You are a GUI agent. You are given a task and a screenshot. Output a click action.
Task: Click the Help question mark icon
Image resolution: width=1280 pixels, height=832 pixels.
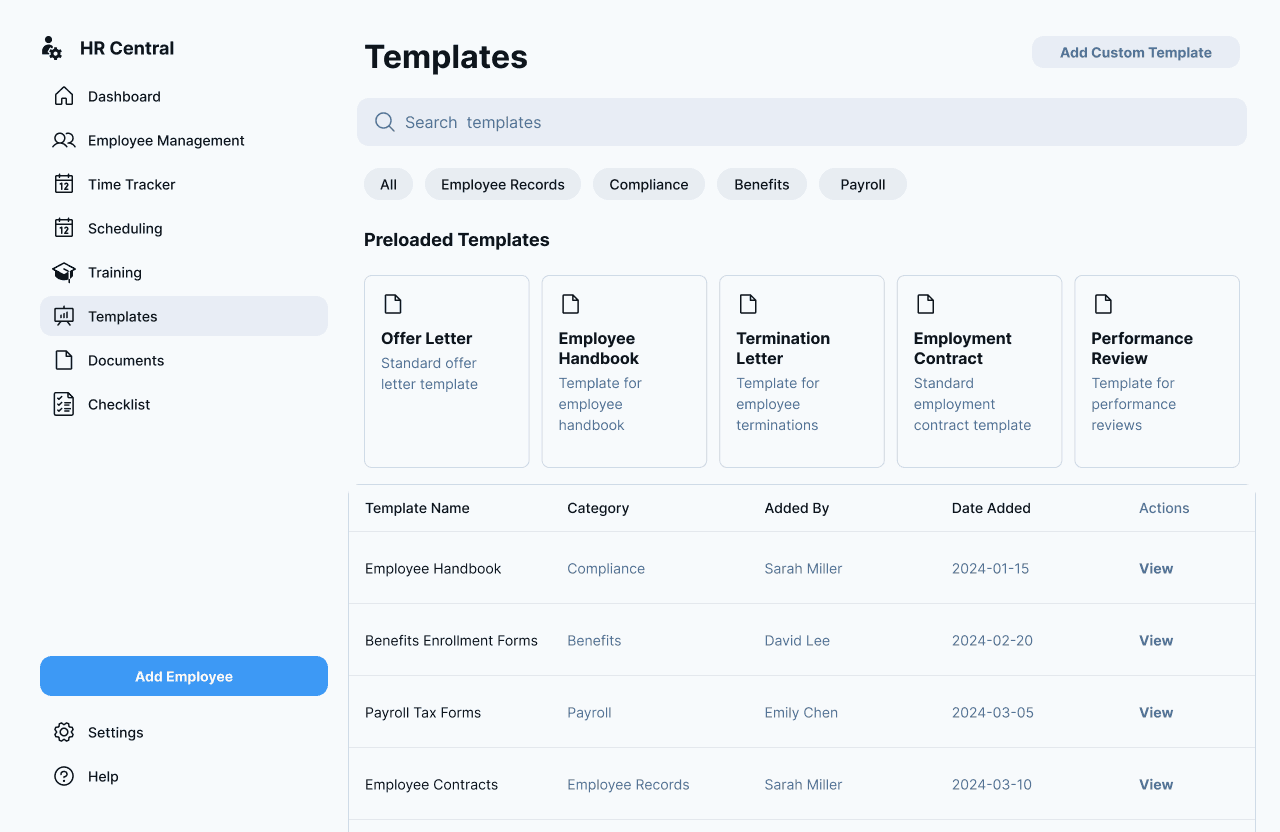click(x=64, y=776)
